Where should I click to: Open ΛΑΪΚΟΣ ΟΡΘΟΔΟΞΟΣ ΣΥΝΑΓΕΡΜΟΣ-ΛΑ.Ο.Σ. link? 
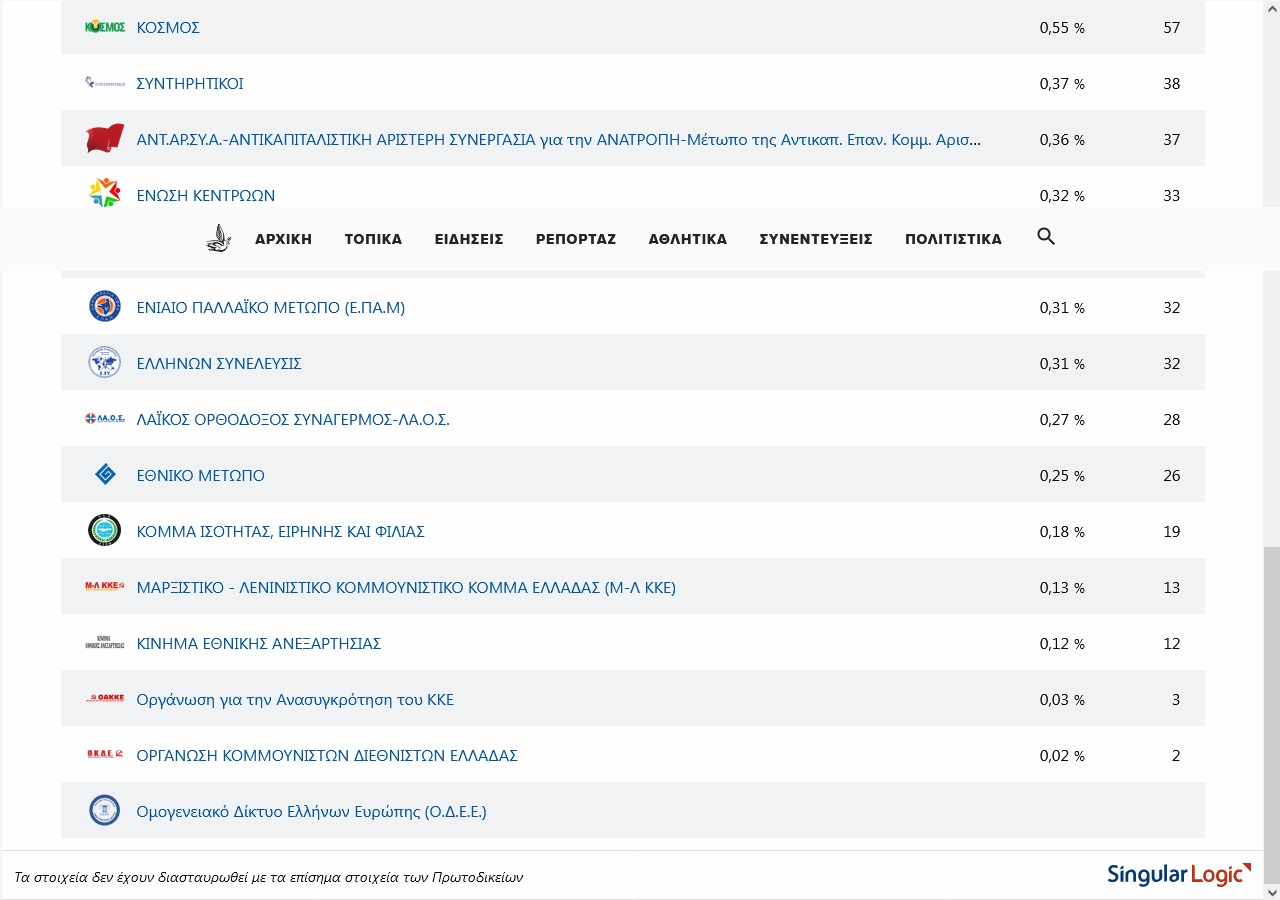293,420
